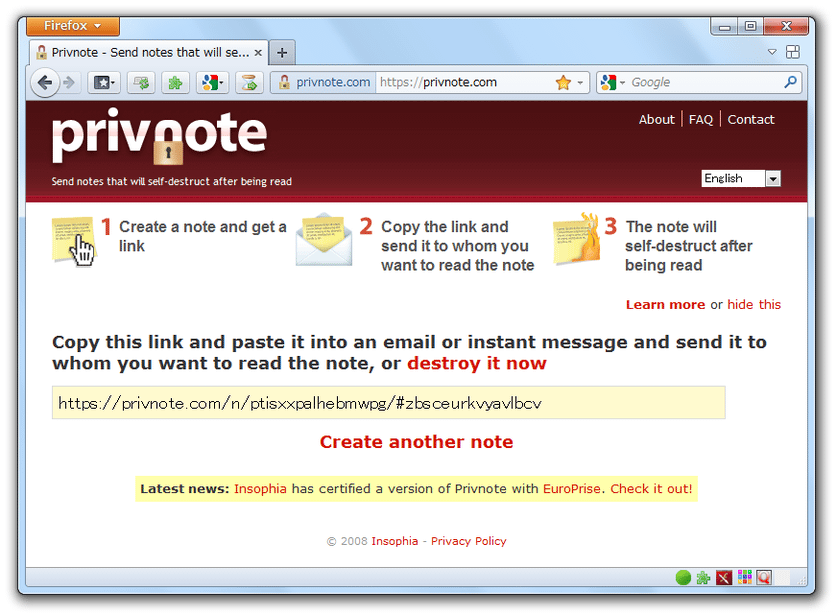Click the green circle status bar icon

[x=683, y=577]
